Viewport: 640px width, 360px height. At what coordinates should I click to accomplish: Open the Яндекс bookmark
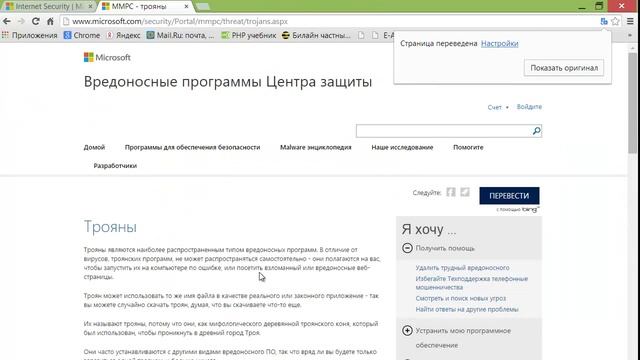(123, 36)
